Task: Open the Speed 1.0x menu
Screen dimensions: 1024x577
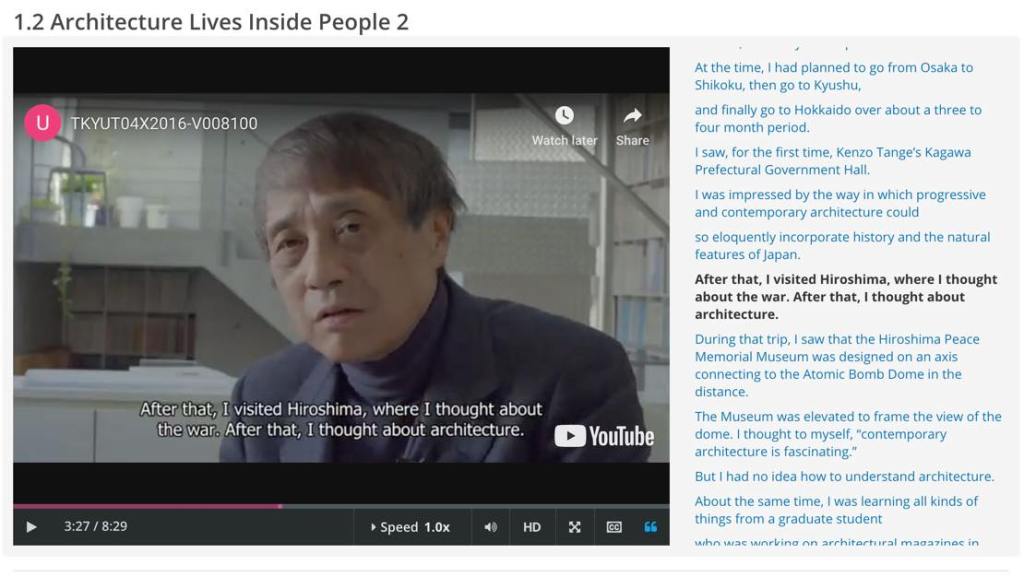Action: (411, 527)
